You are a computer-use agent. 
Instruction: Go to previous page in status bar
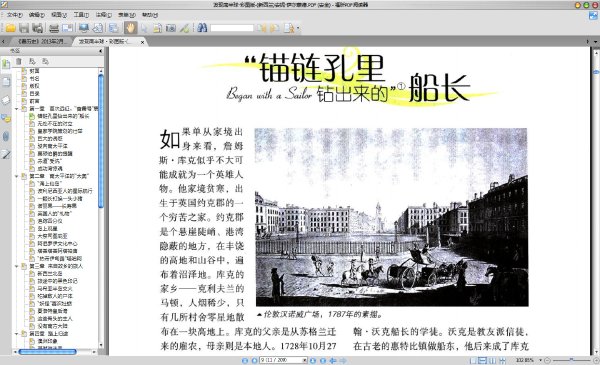(254, 360)
